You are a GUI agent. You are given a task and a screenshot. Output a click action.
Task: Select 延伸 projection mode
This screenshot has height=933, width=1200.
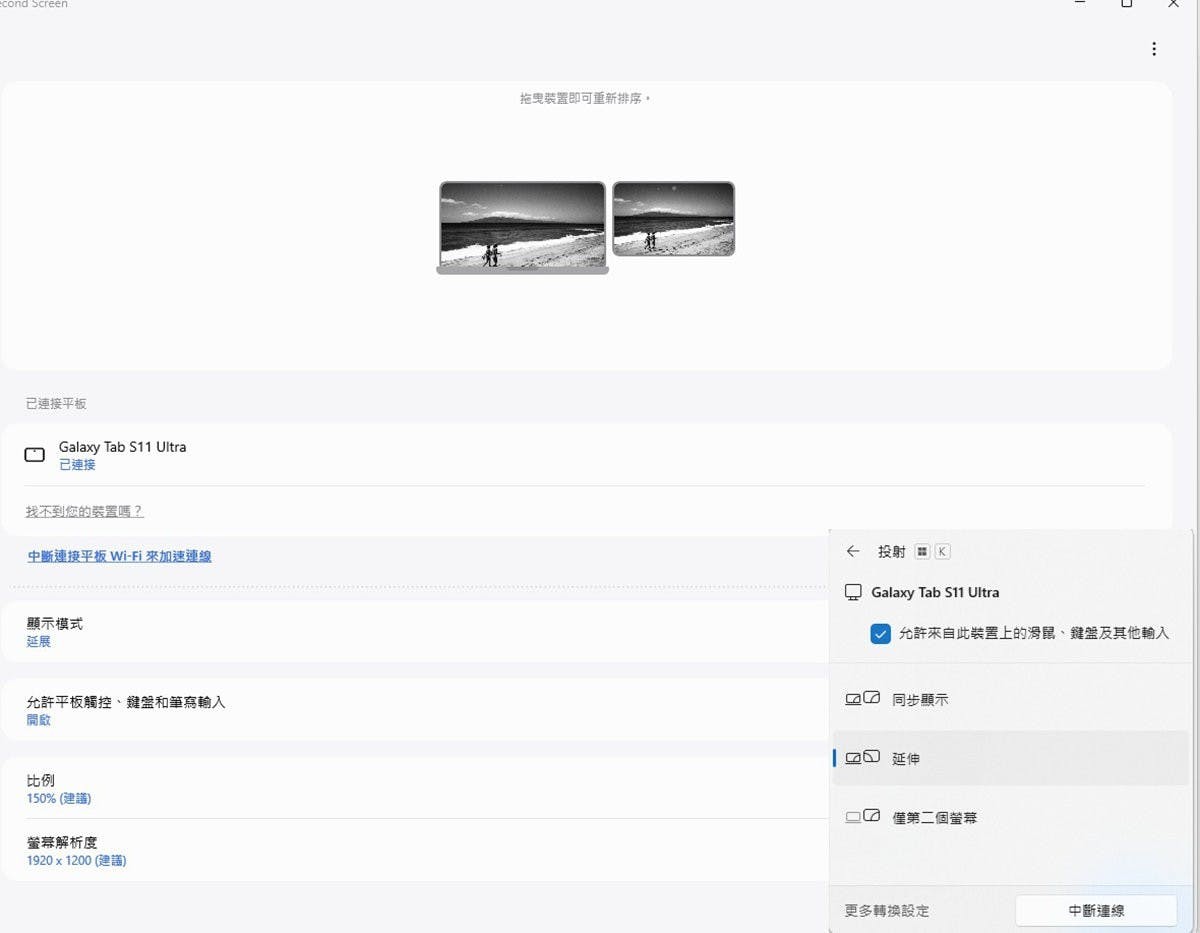point(1011,758)
